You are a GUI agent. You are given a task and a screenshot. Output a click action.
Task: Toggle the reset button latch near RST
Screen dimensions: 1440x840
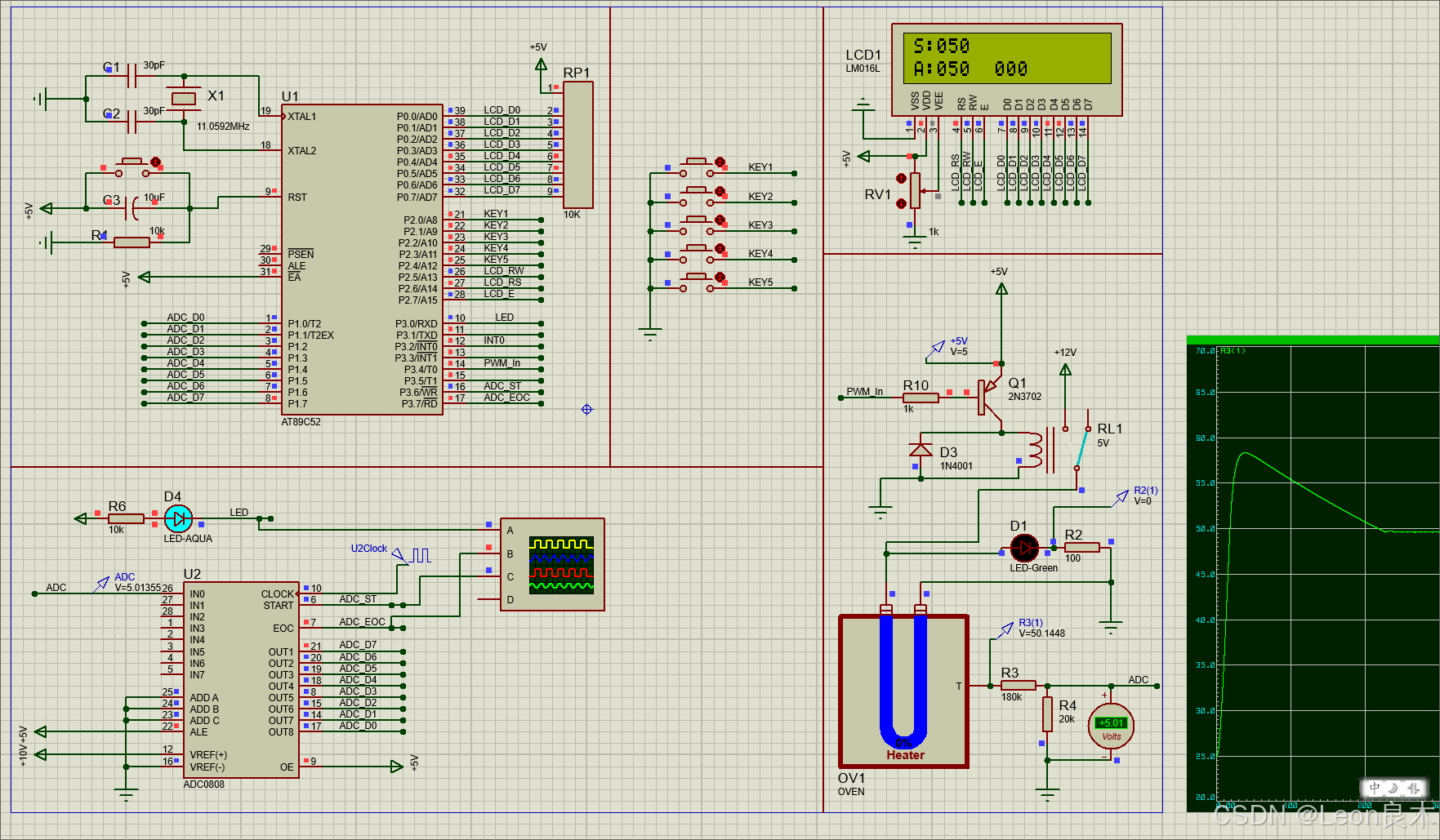155,162
